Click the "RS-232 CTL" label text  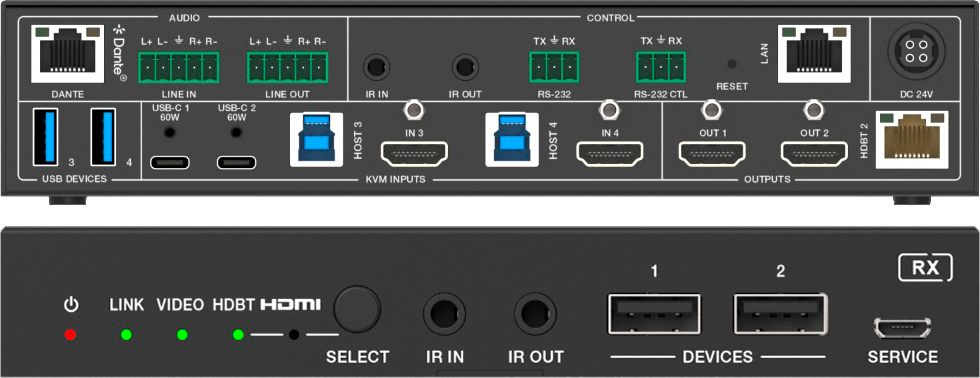[660, 94]
